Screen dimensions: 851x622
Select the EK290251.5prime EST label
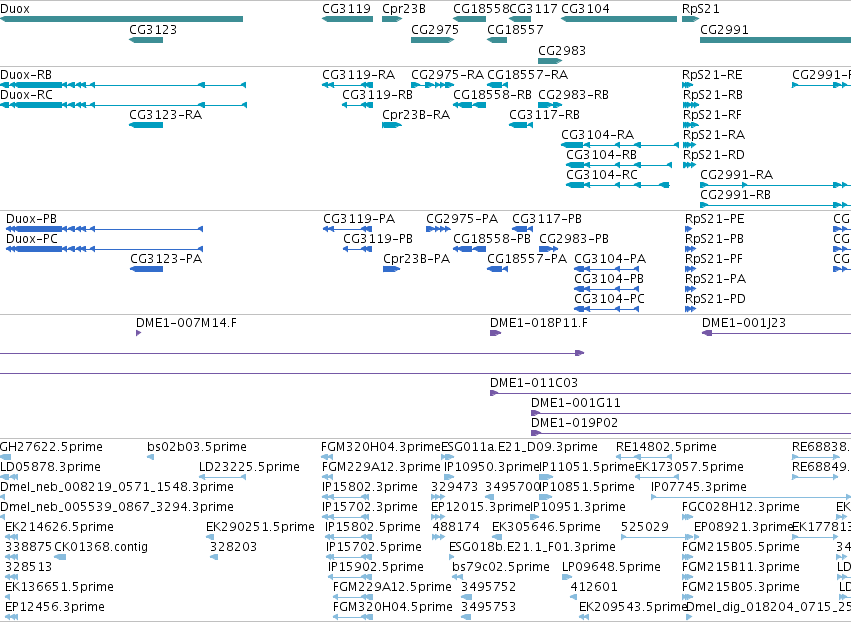(260, 527)
